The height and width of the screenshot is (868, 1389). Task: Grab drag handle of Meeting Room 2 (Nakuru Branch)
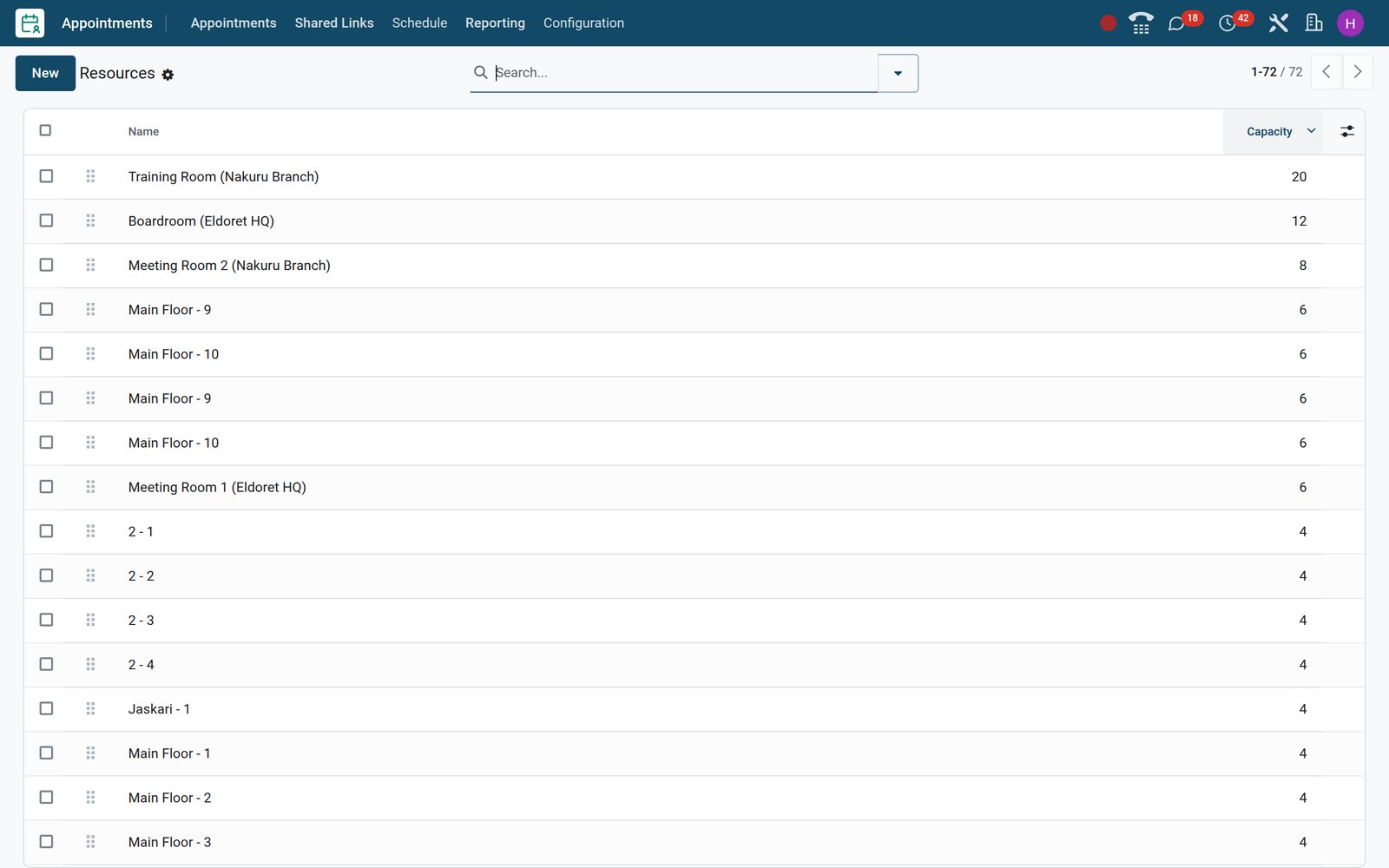(x=90, y=265)
